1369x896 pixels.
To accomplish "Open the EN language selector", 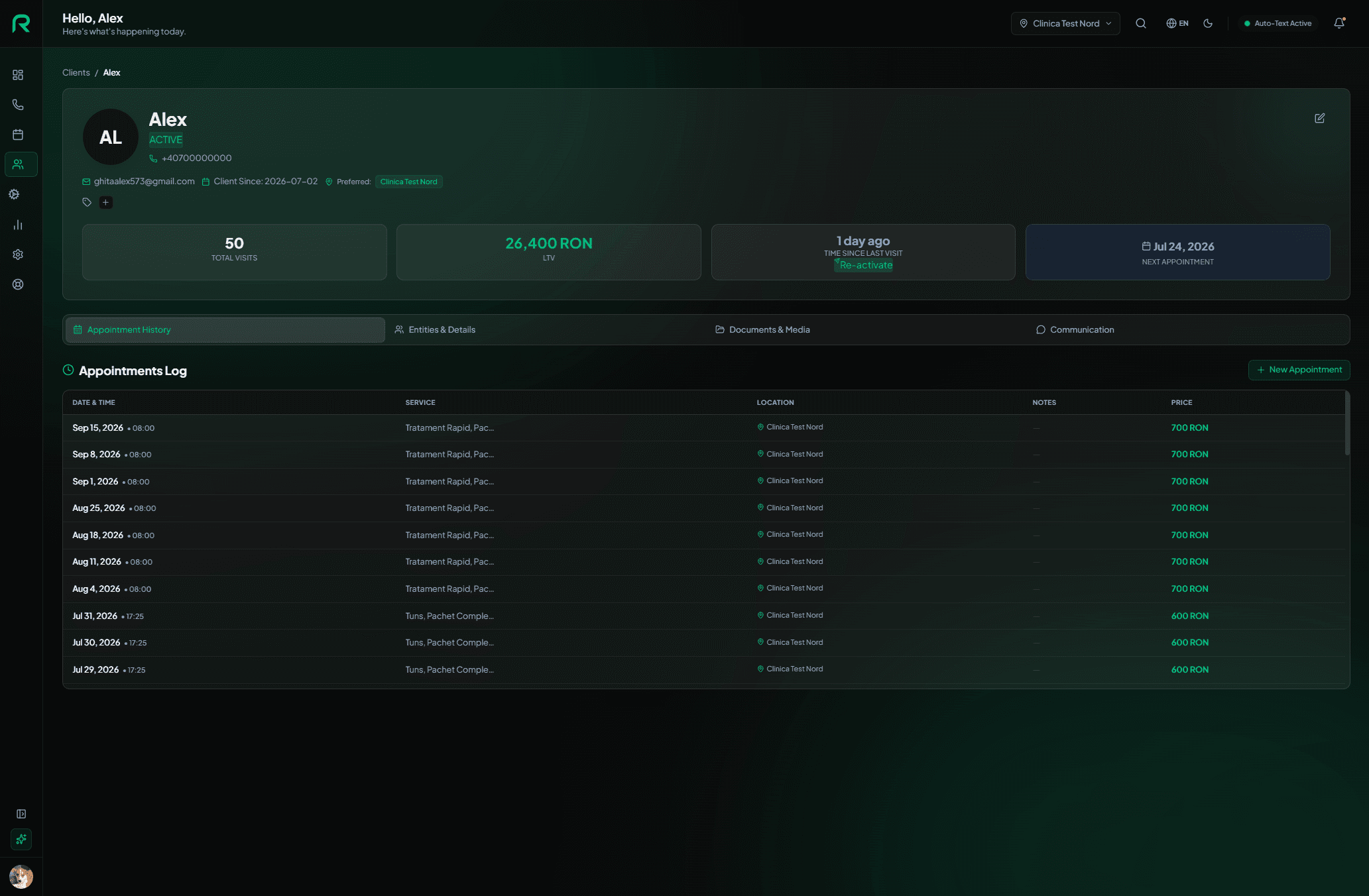I will coord(1177,23).
